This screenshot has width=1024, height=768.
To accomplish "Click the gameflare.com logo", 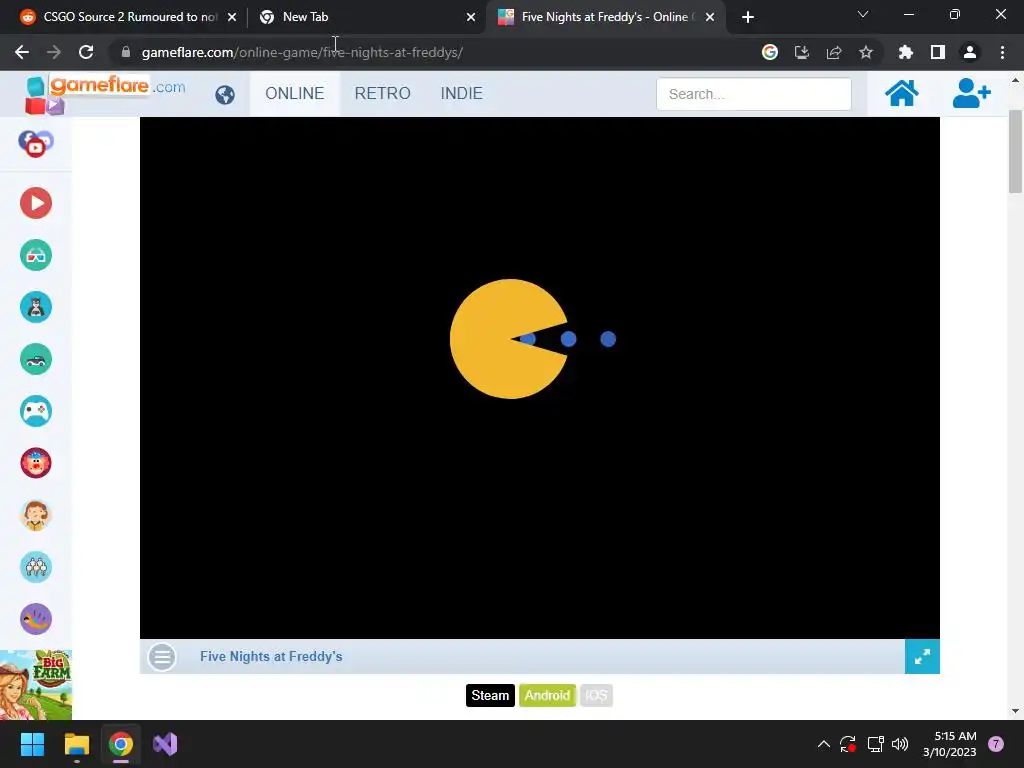I will click(104, 94).
